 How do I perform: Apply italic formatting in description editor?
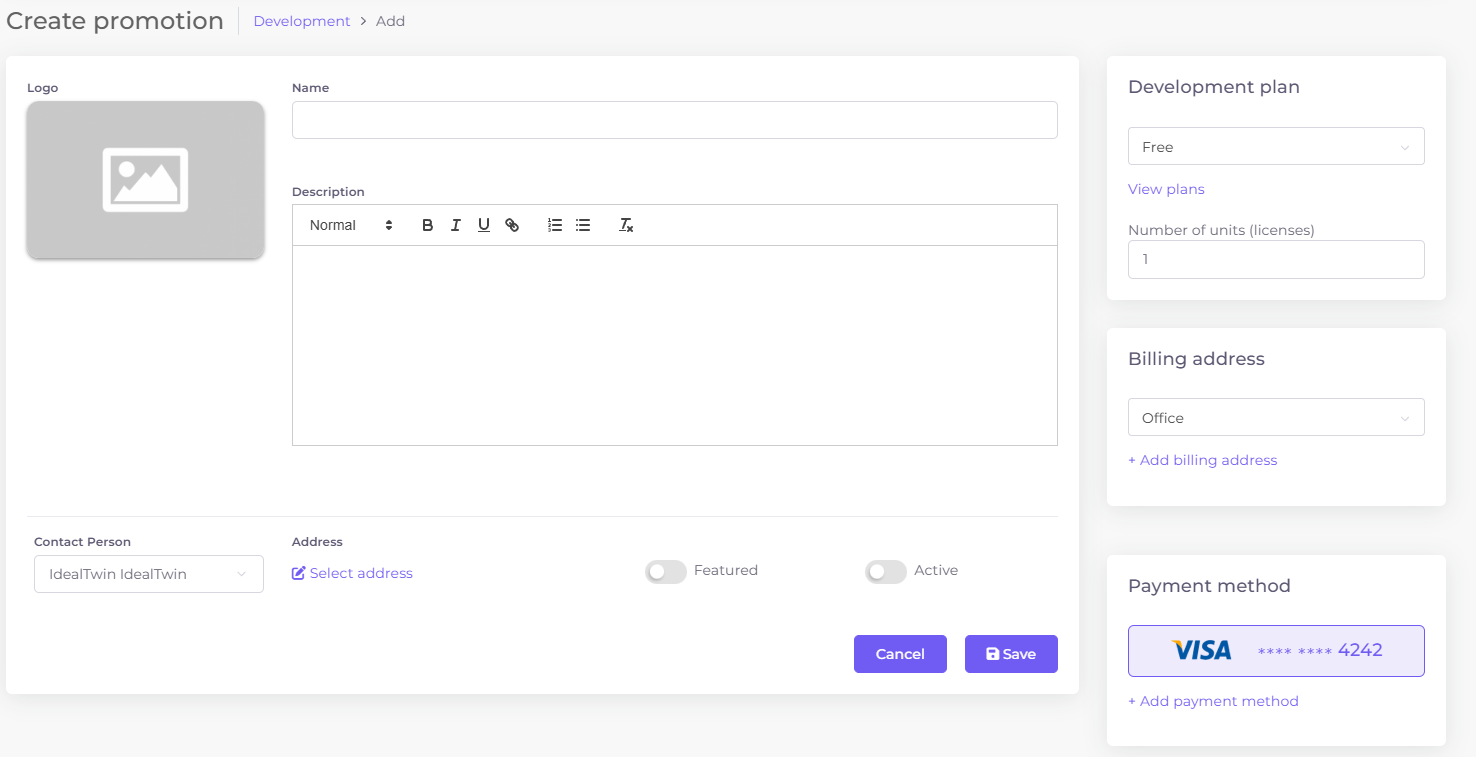[x=455, y=225]
